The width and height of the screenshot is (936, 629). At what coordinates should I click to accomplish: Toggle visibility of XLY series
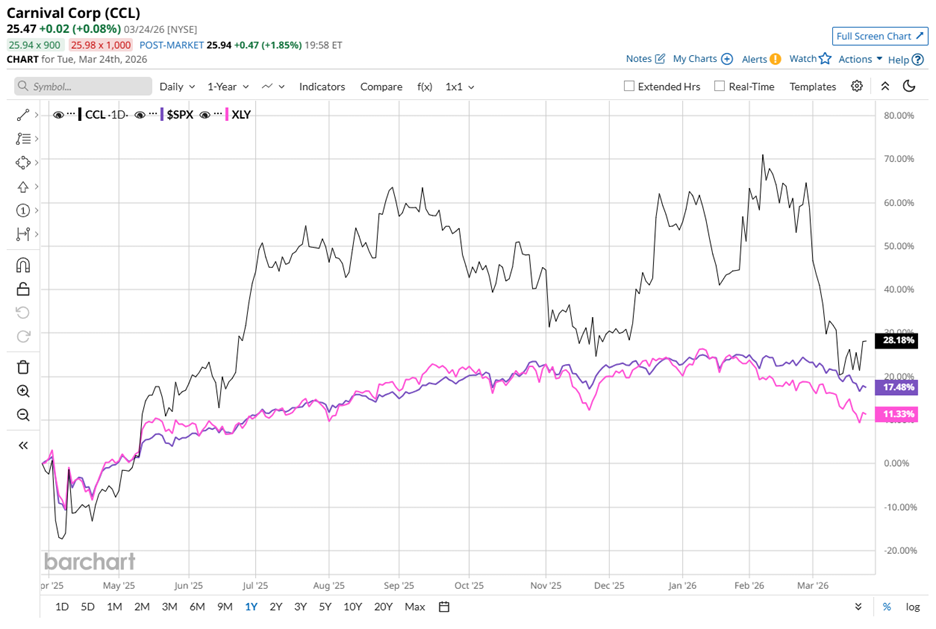click(x=205, y=115)
